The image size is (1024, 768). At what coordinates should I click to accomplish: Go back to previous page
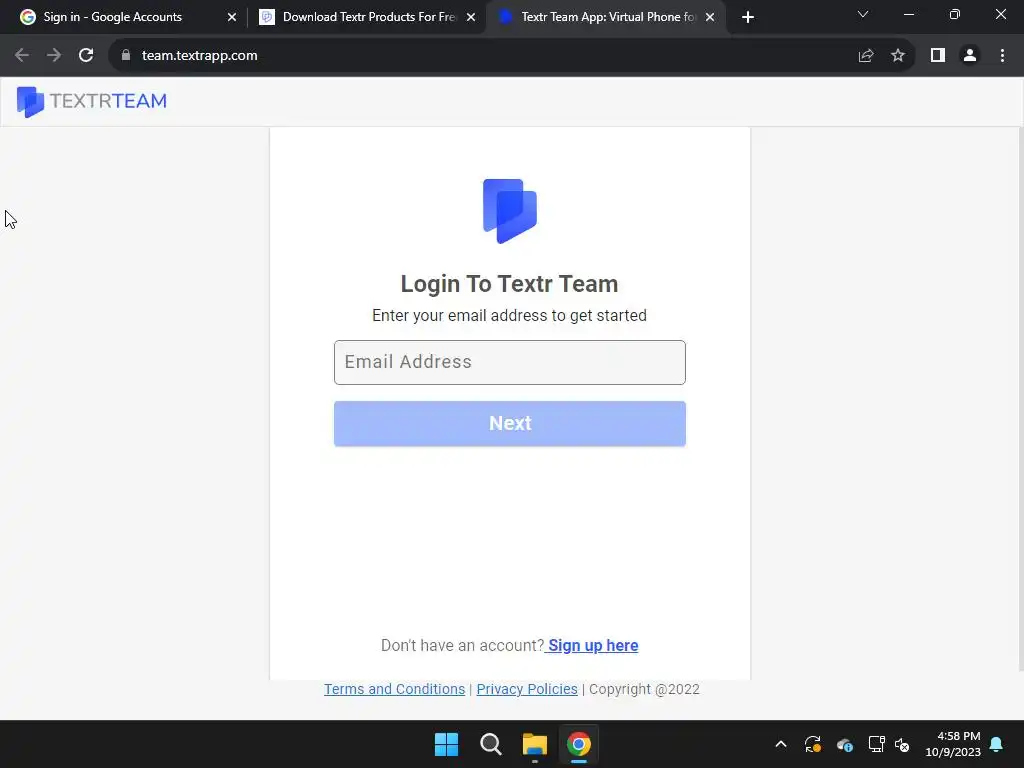[22, 56]
